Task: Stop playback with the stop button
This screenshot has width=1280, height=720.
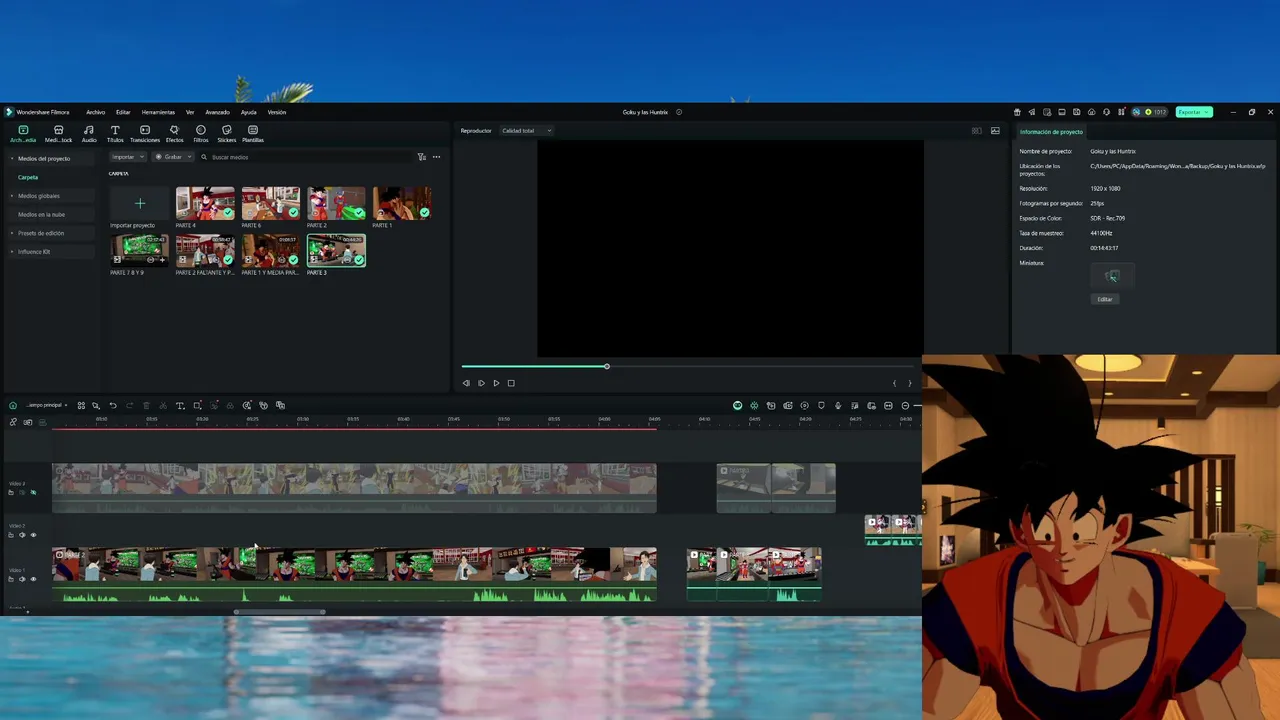Action: coord(511,383)
